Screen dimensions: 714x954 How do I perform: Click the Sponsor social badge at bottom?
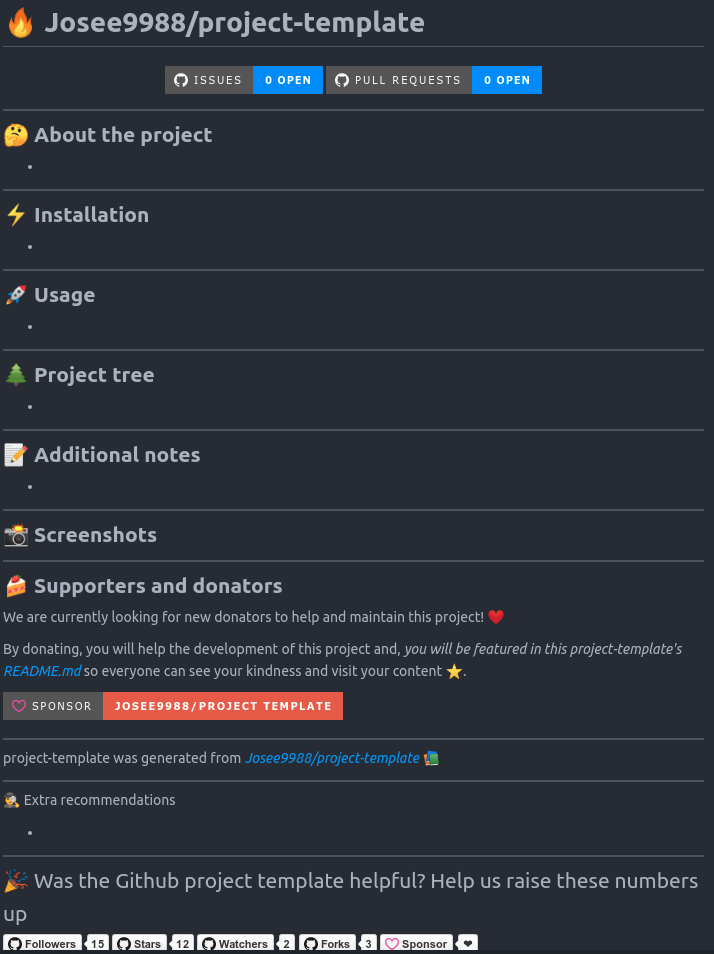click(x=416, y=943)
